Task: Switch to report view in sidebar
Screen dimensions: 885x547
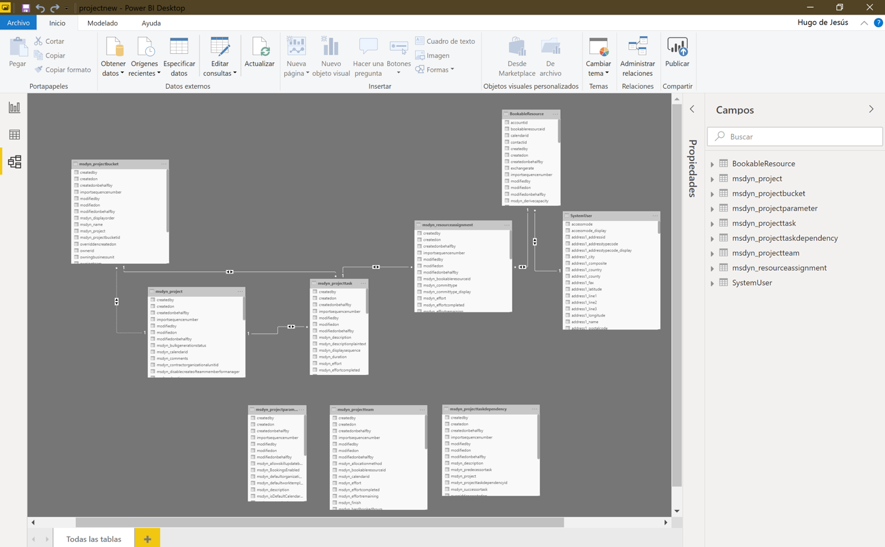Action: pos(15,107)
